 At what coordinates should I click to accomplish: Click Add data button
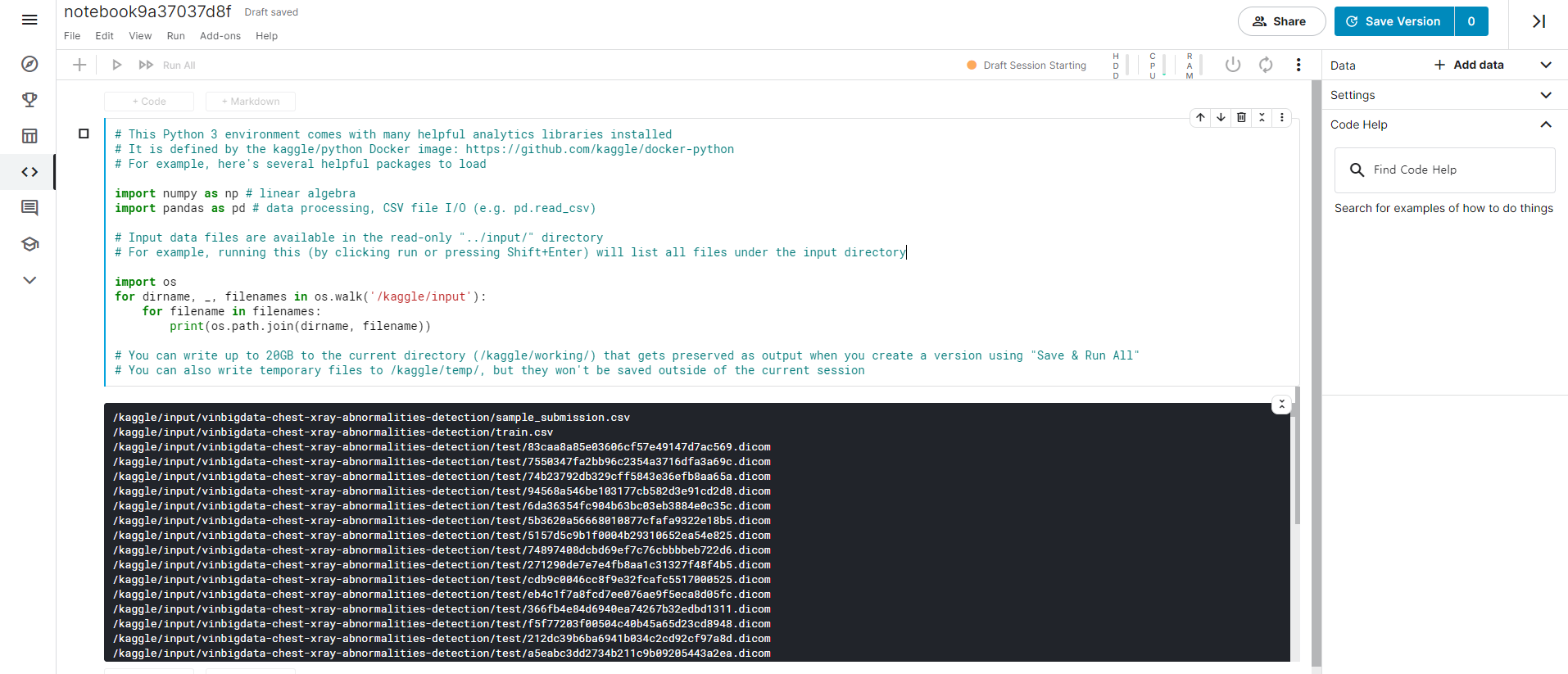coord(1469,65)
